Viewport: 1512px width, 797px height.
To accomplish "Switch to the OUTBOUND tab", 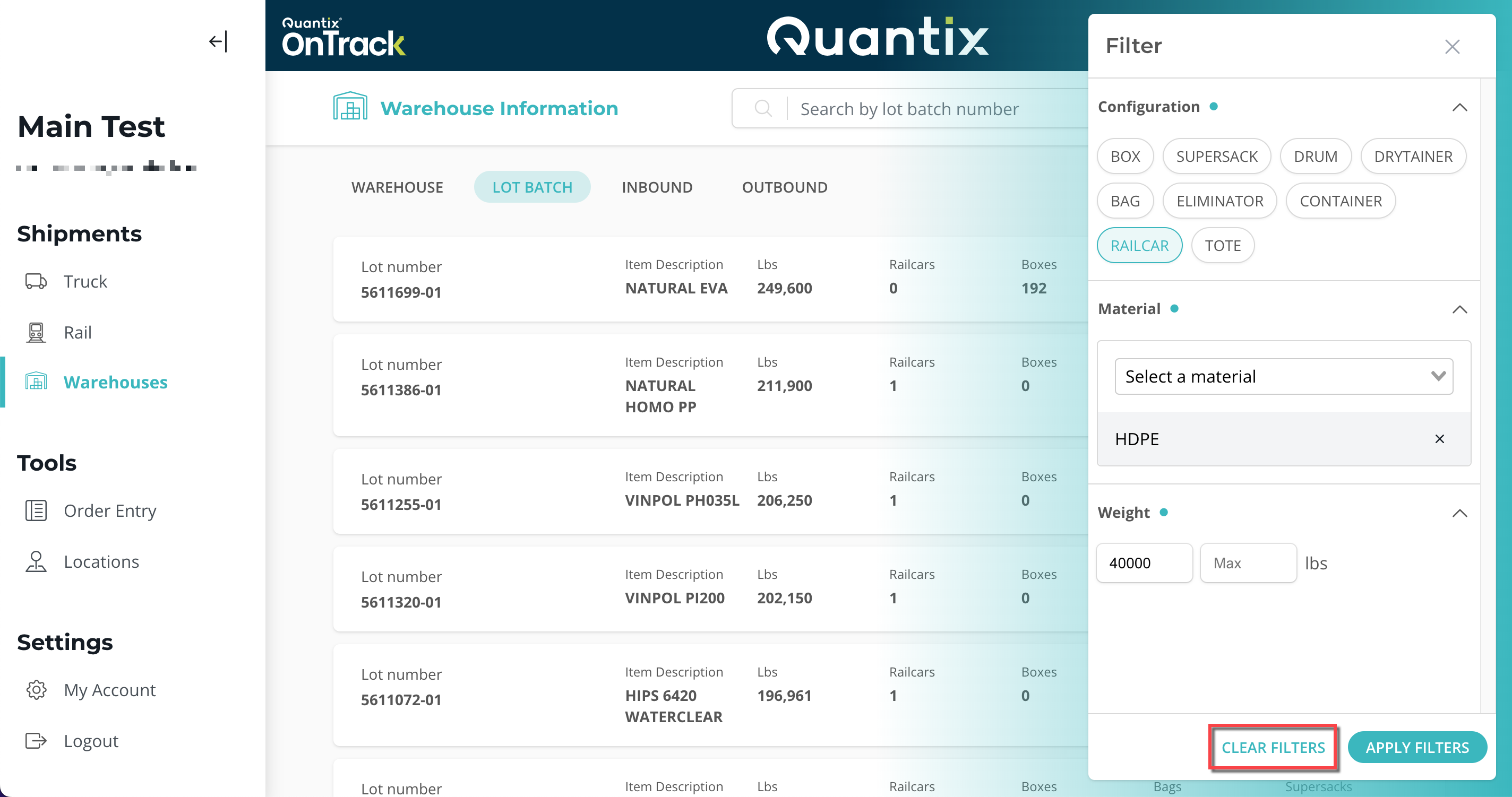I will click(784, 187).
